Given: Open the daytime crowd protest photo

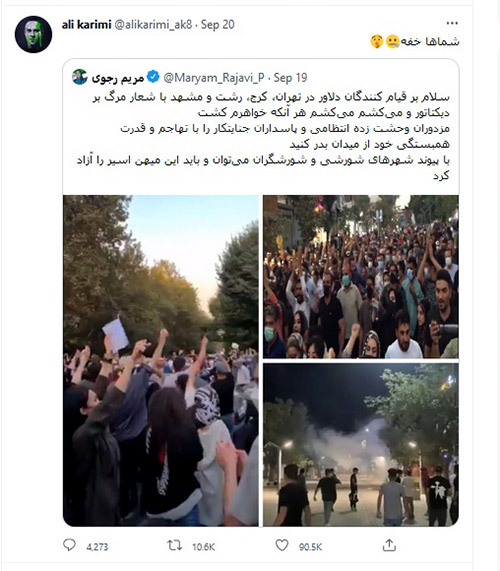Looking at the screenshot, I should (161, 361).
